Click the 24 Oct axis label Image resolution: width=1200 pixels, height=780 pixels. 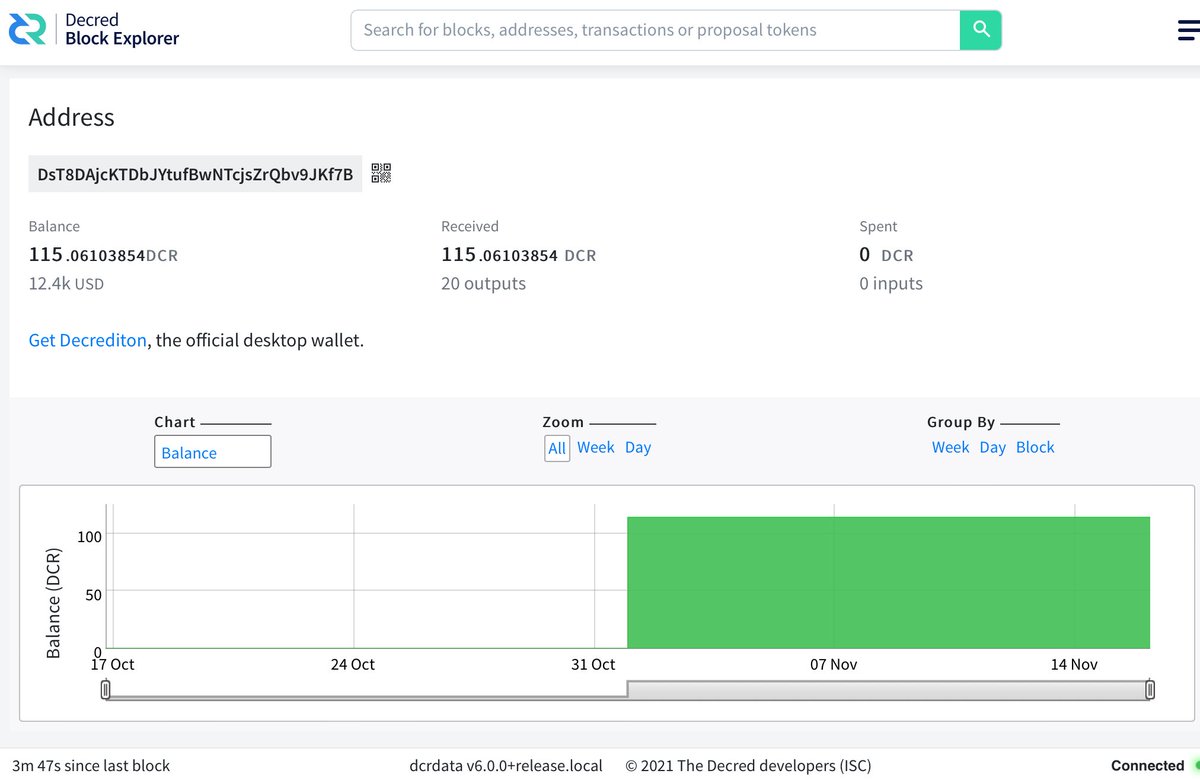coord(353,664)
